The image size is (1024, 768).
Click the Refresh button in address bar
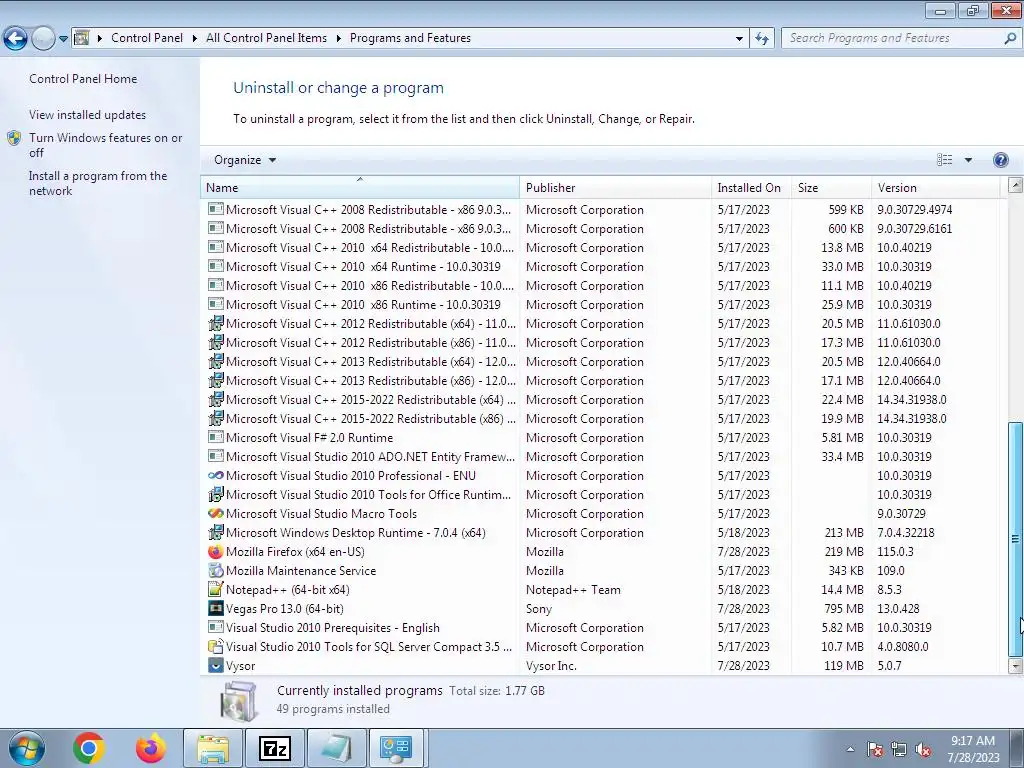tap(762, 39)
